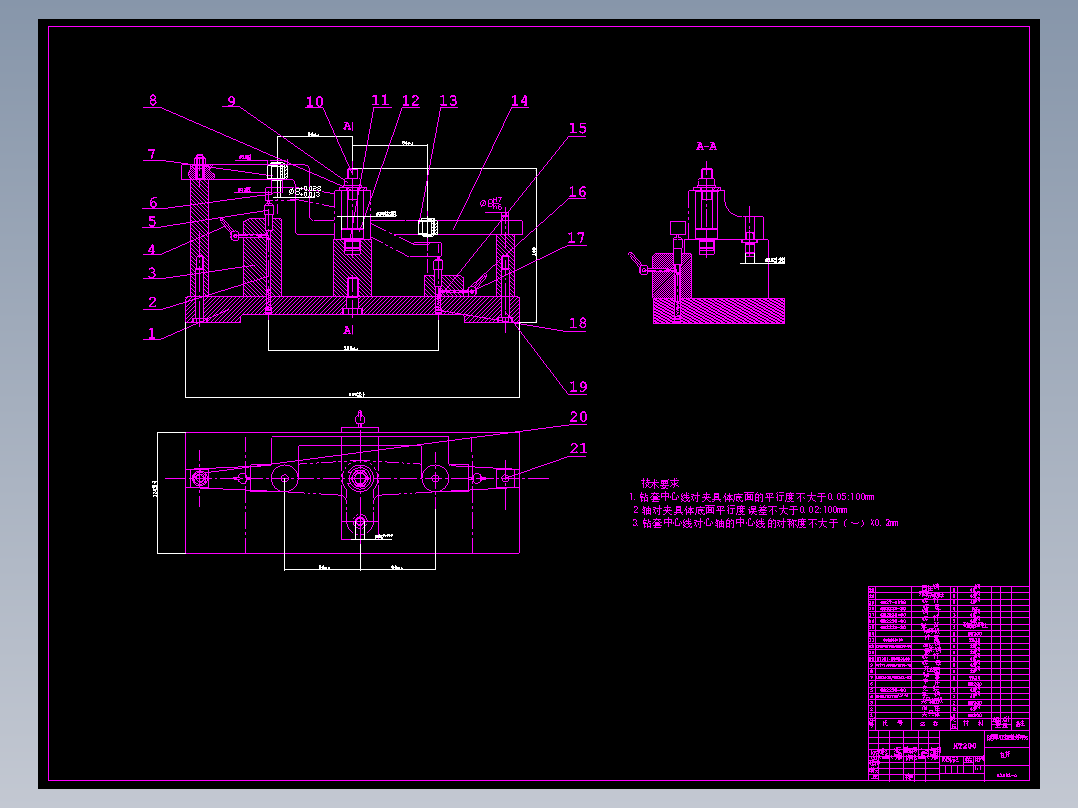Select part balloon number 21
Screen dimensions: 1078x808
coord(578,448)
